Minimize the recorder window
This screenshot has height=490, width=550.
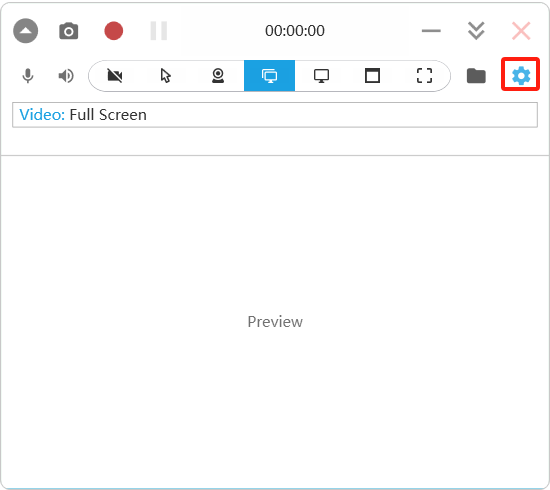point(431,31)
